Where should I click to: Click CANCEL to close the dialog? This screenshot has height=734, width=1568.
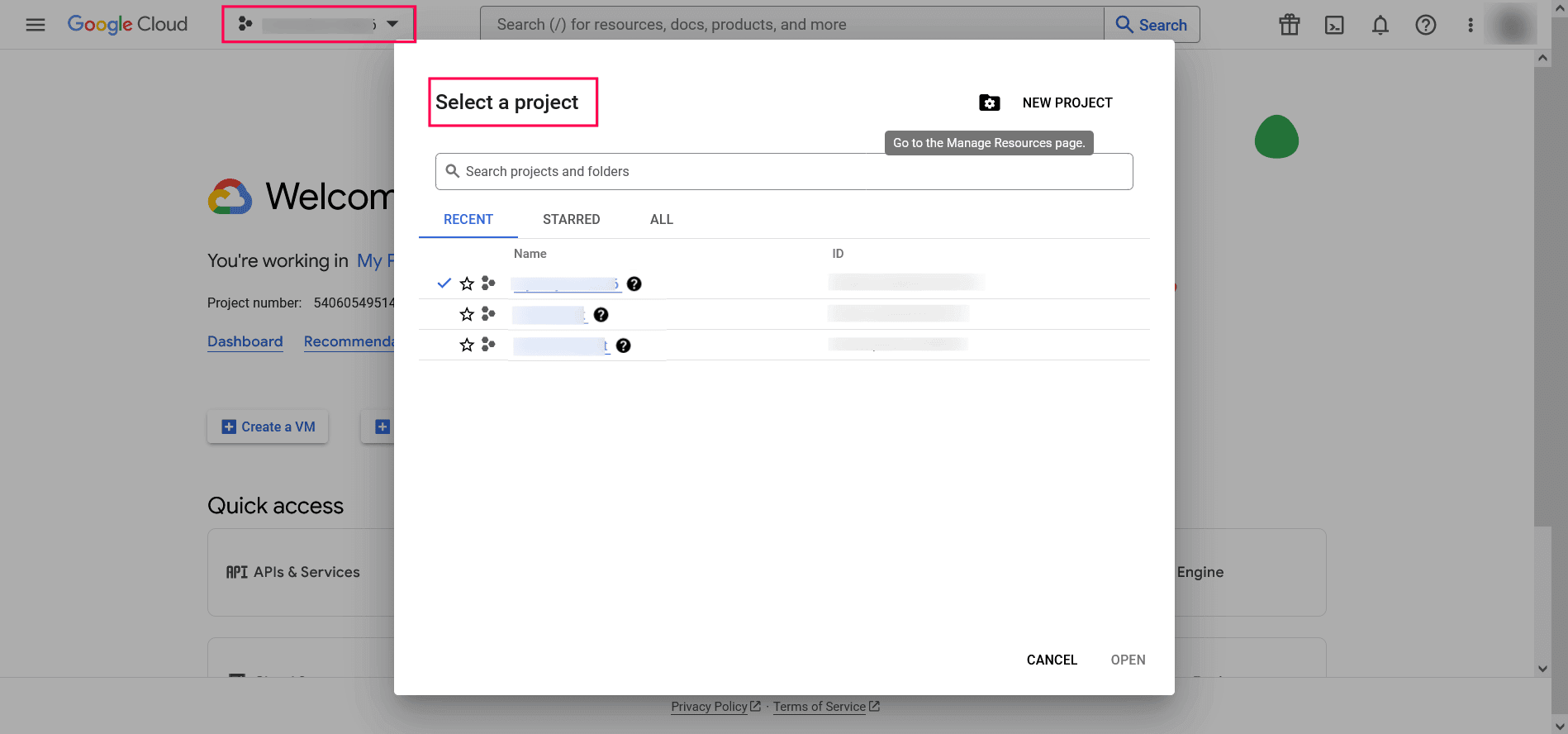coord(1052,660)
